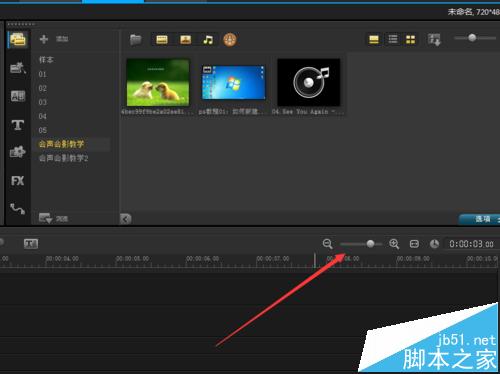500x374 pixels.
Task: Click the import media files folder icon
Action: (135, 40)
